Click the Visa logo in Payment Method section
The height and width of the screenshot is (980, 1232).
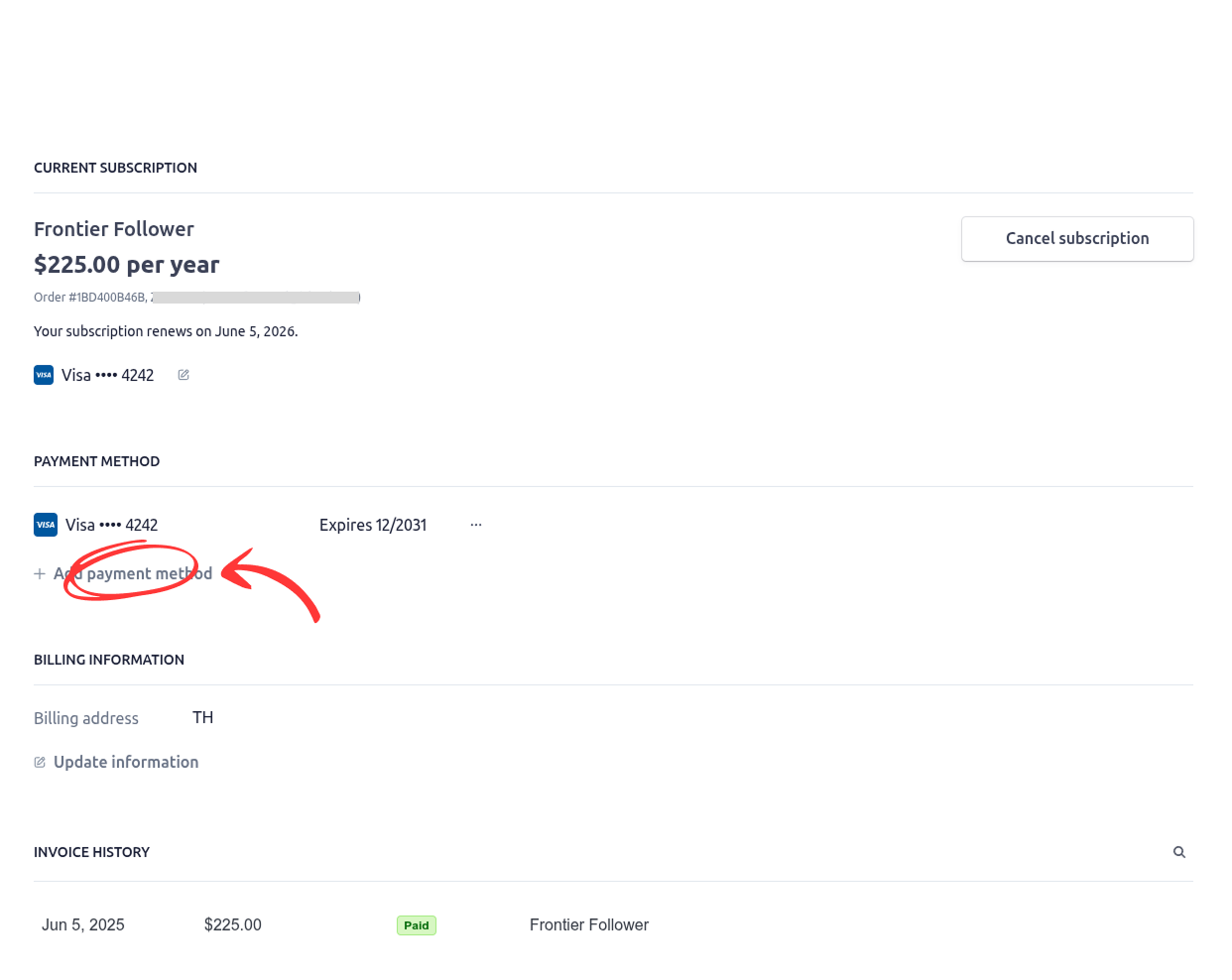coord(46,525)
